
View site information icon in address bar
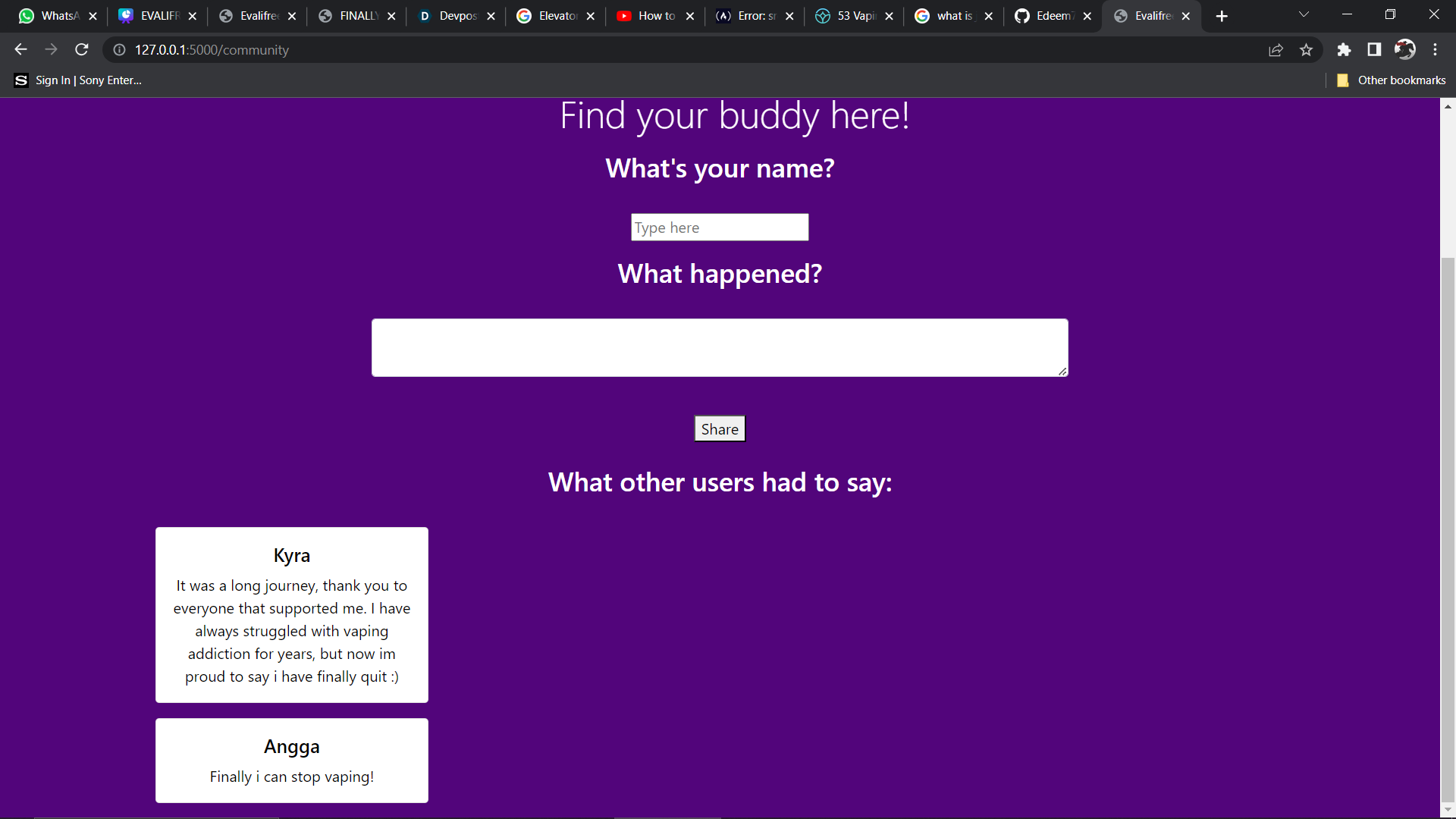point(119,50)
